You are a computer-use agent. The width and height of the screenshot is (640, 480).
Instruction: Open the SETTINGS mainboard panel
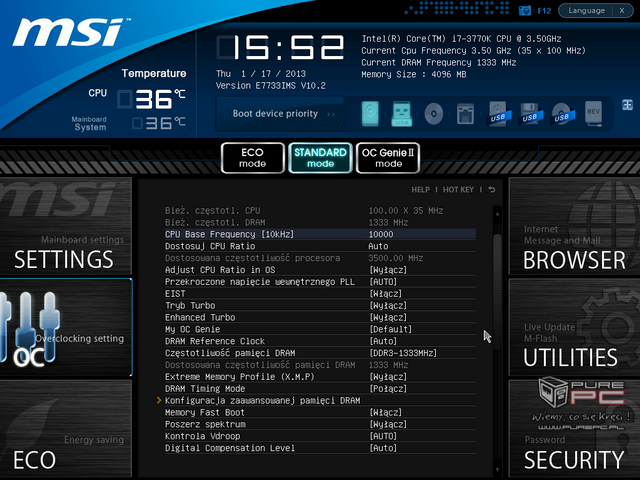(66, 226)
